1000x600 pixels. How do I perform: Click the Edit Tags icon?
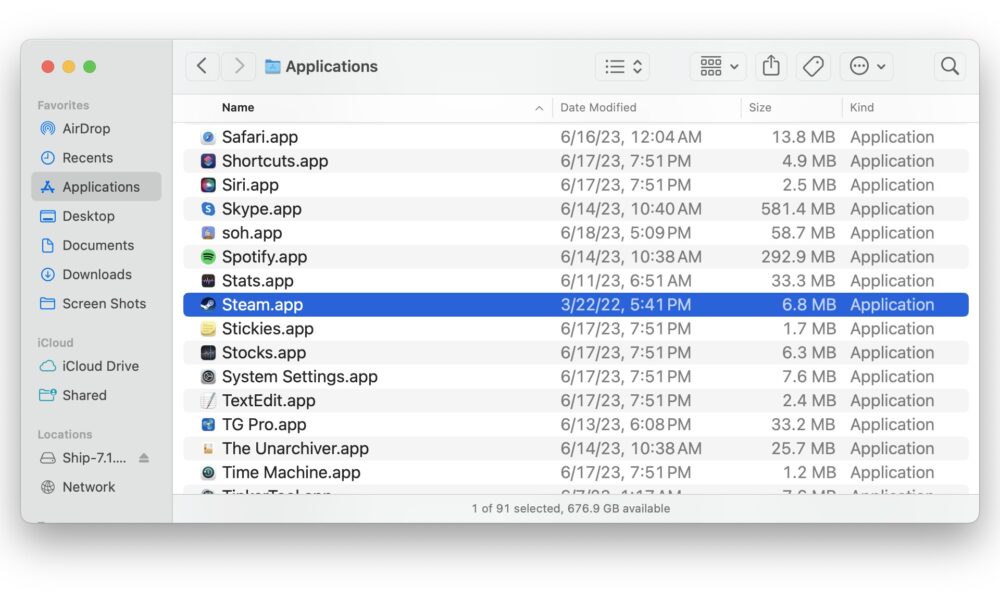click(x=813, y=66)
